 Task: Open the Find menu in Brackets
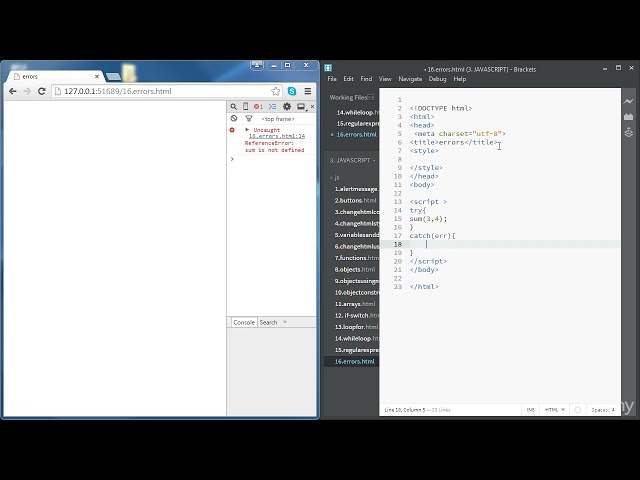366,79
